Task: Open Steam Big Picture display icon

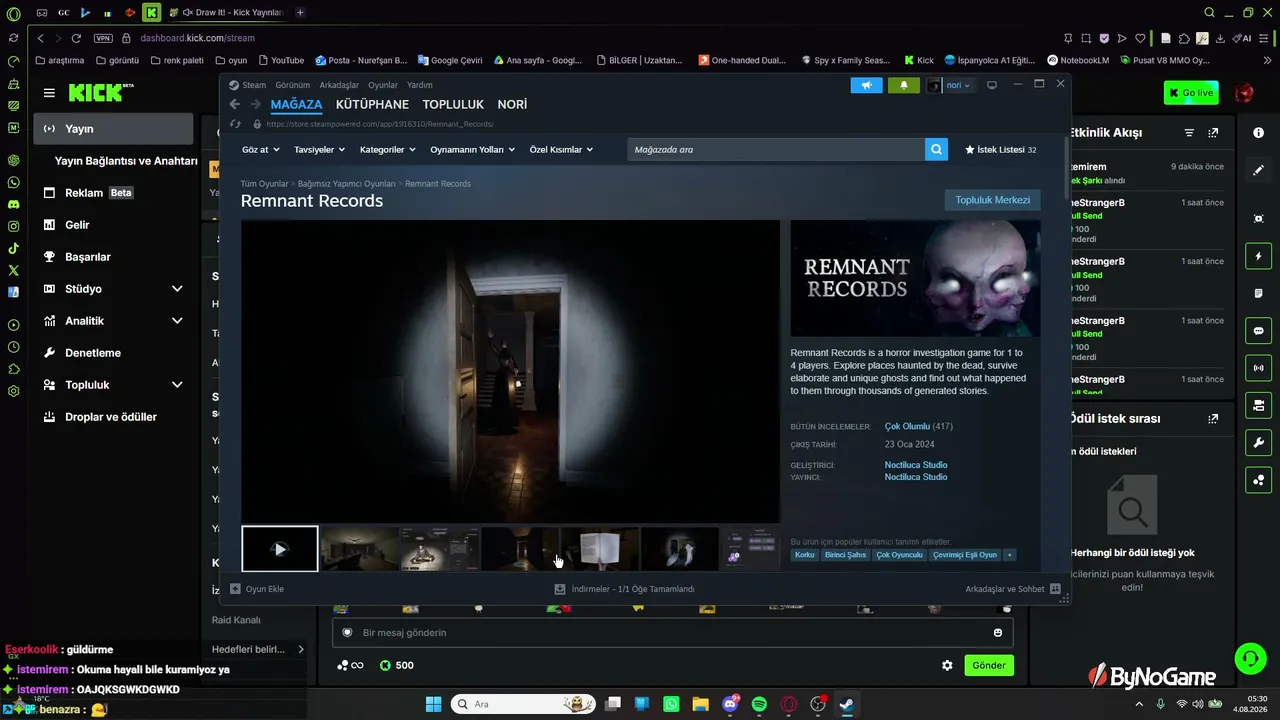Action: (x=992, y=85)
